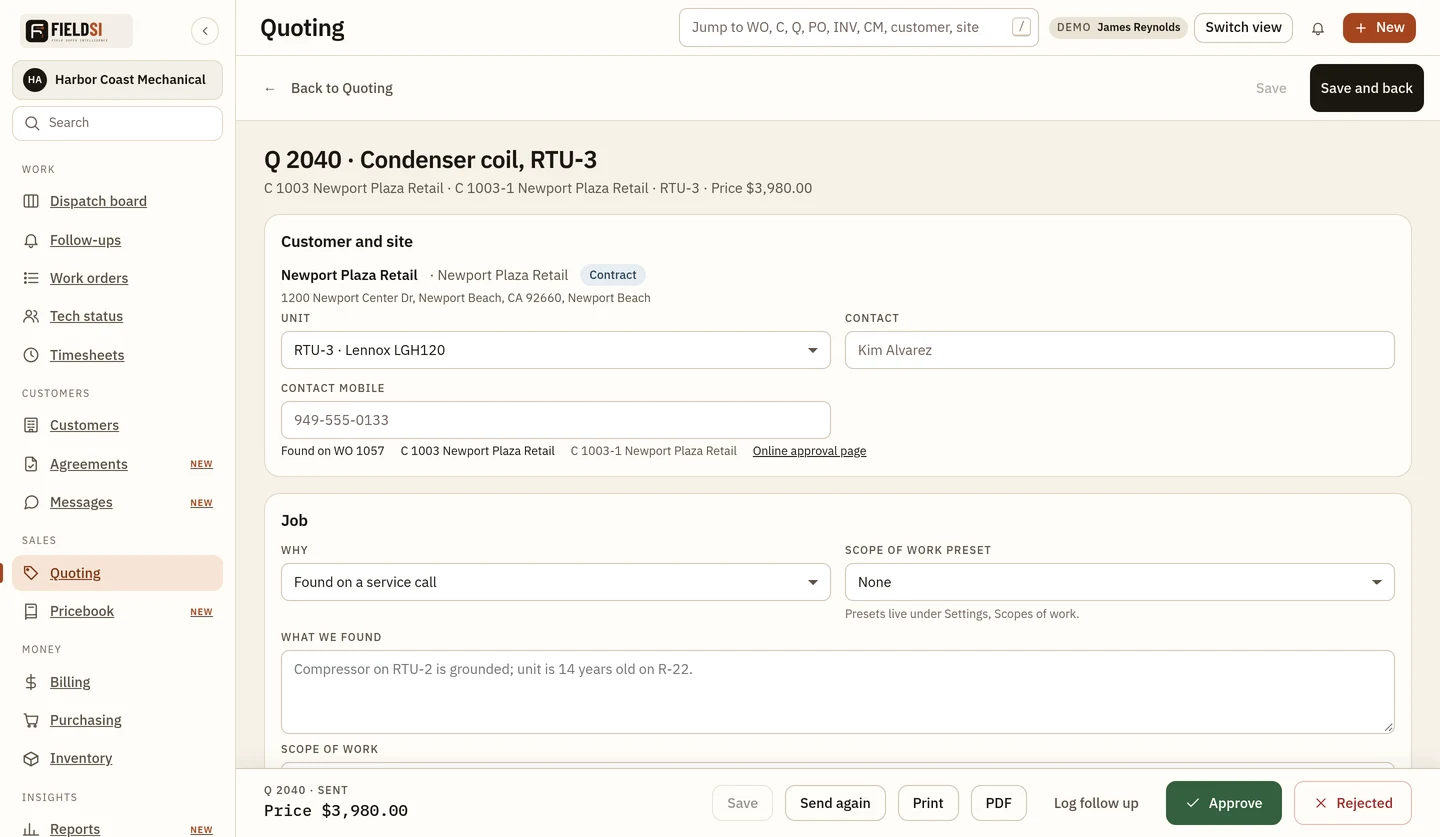Click the Customers building icon
1440x837 pixels.
[31, 425]
